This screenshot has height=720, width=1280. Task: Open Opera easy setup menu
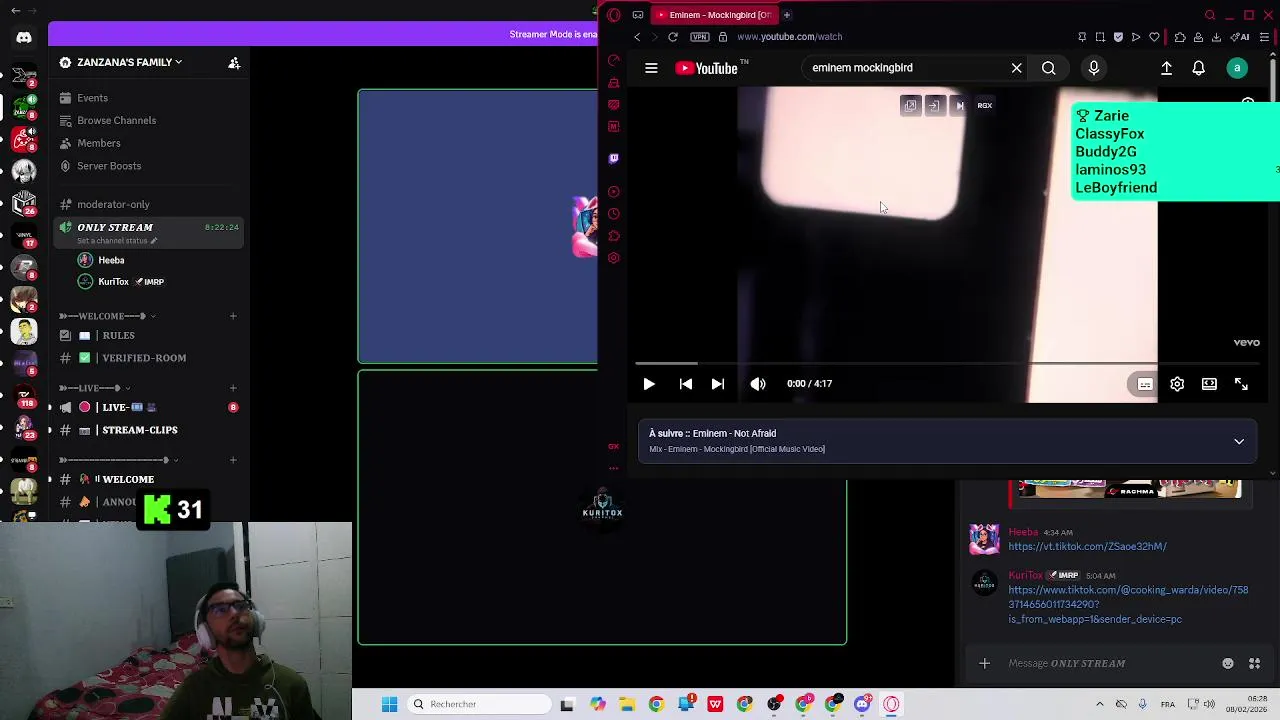pyautogui.click(x=1264, y=37)
